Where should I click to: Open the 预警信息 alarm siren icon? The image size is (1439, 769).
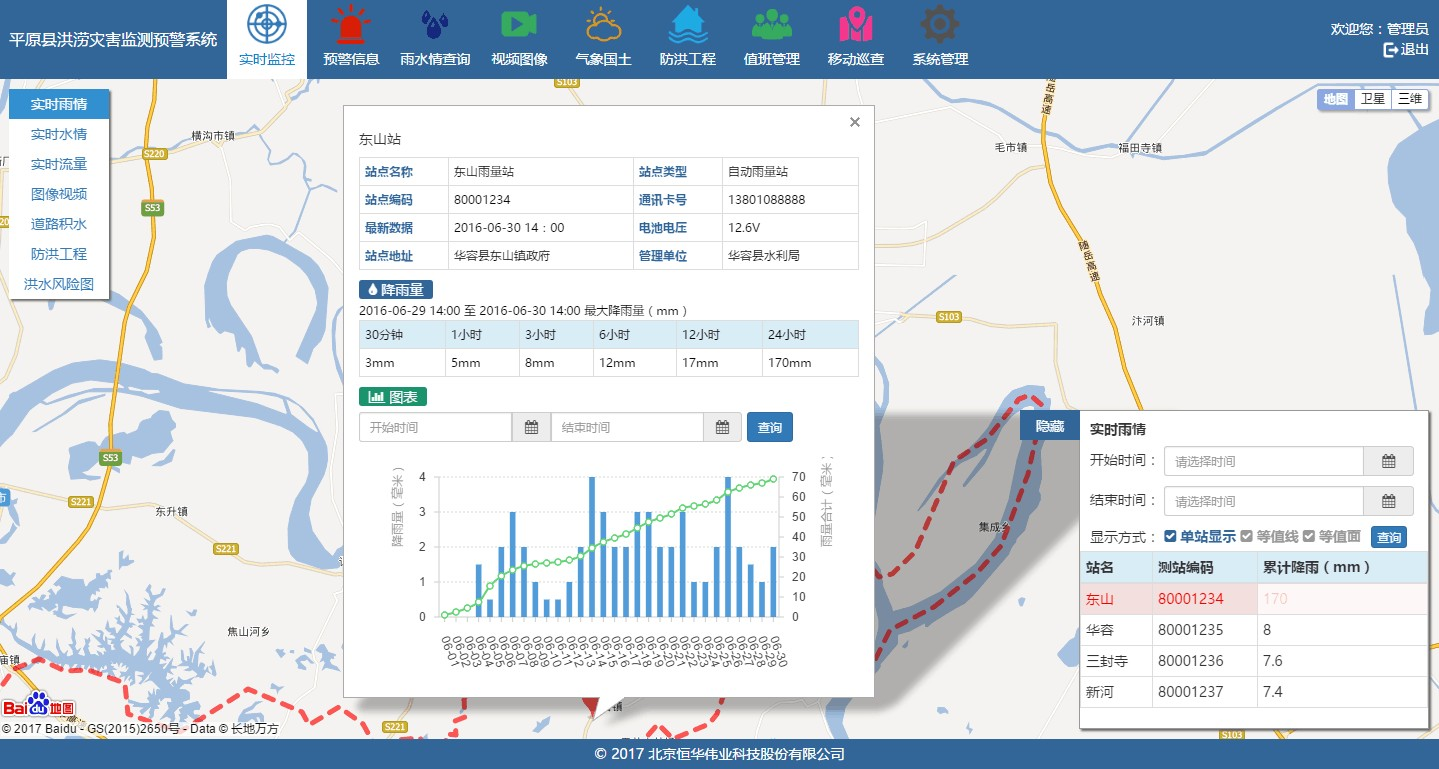pos(351,26)
